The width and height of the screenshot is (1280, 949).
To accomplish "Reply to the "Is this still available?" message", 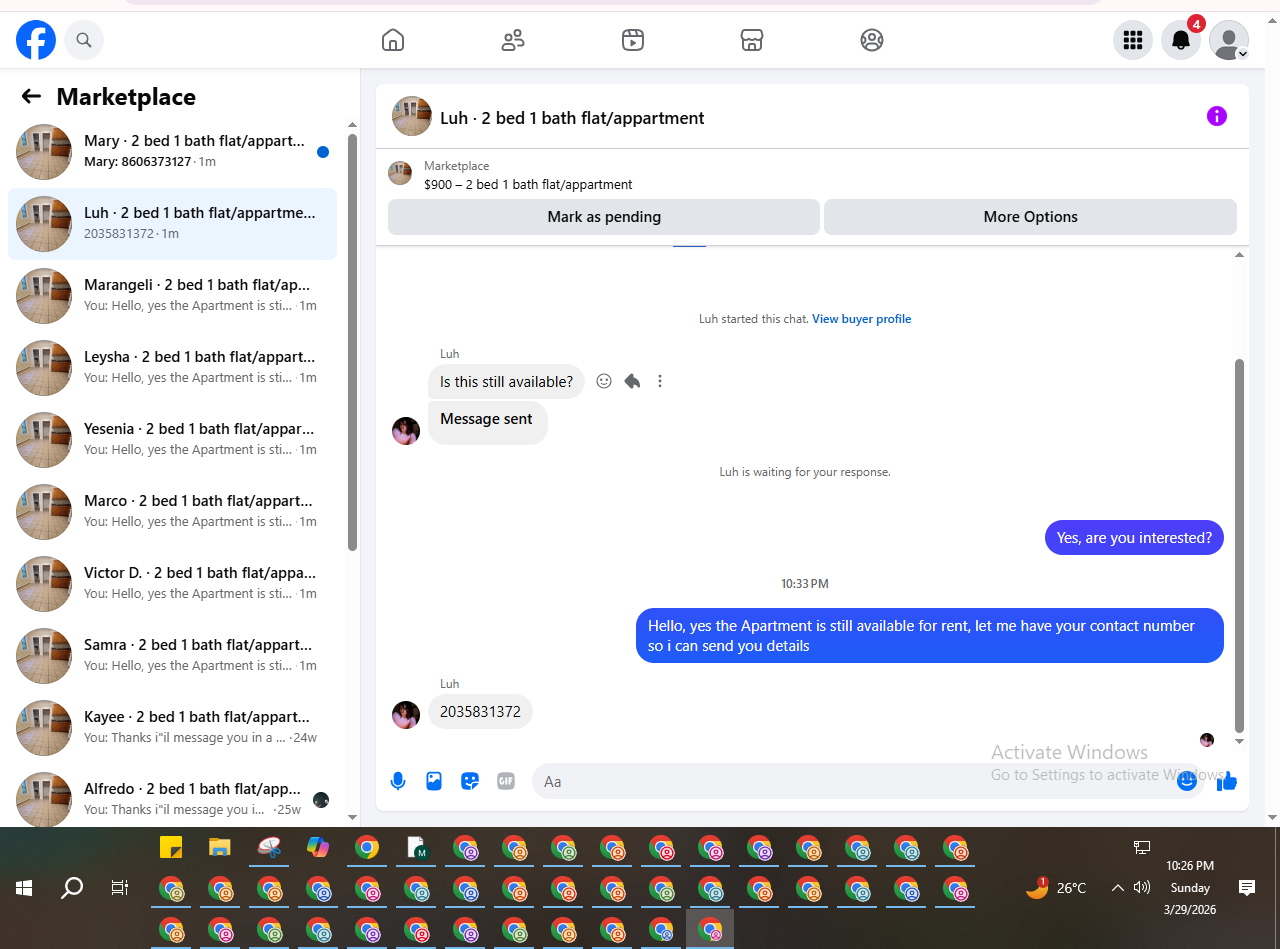I will click(x=632, y=381).
